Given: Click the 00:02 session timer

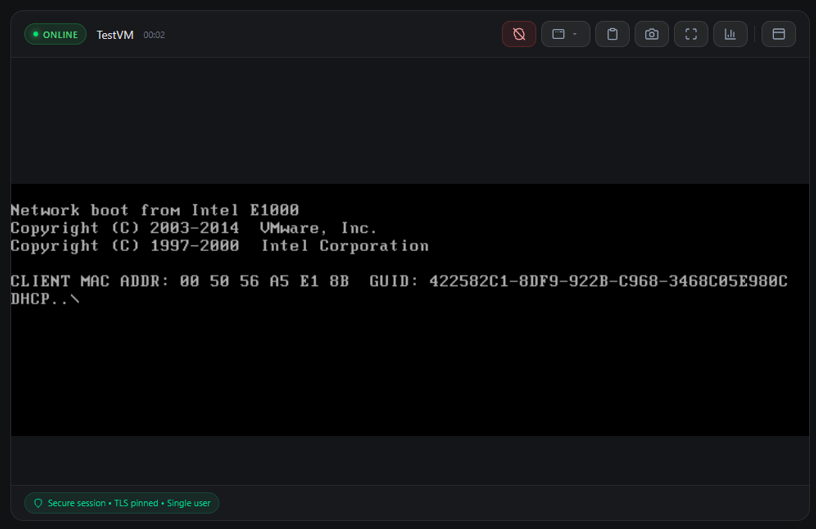Looking at the screenshot, I should tap(154, 35).
